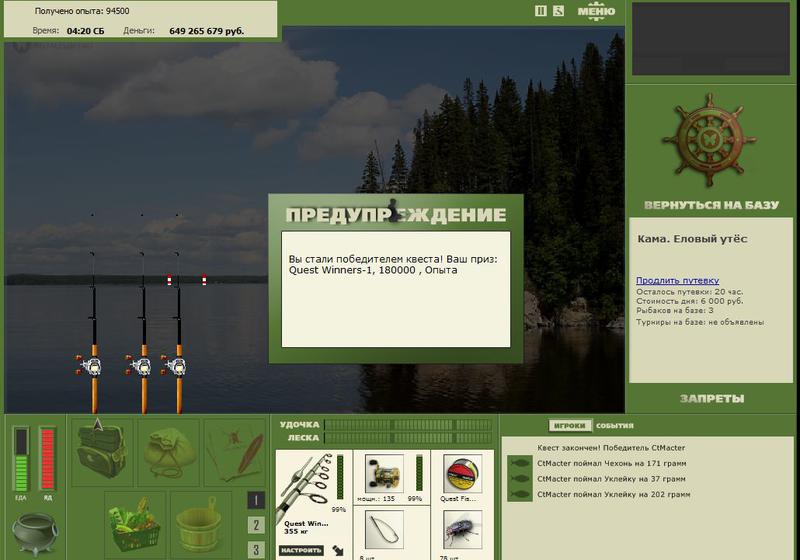This screenshot has height=560, width=800.
Task: Click the money value 649 265 679 руб.
Action: click(207, 31)
